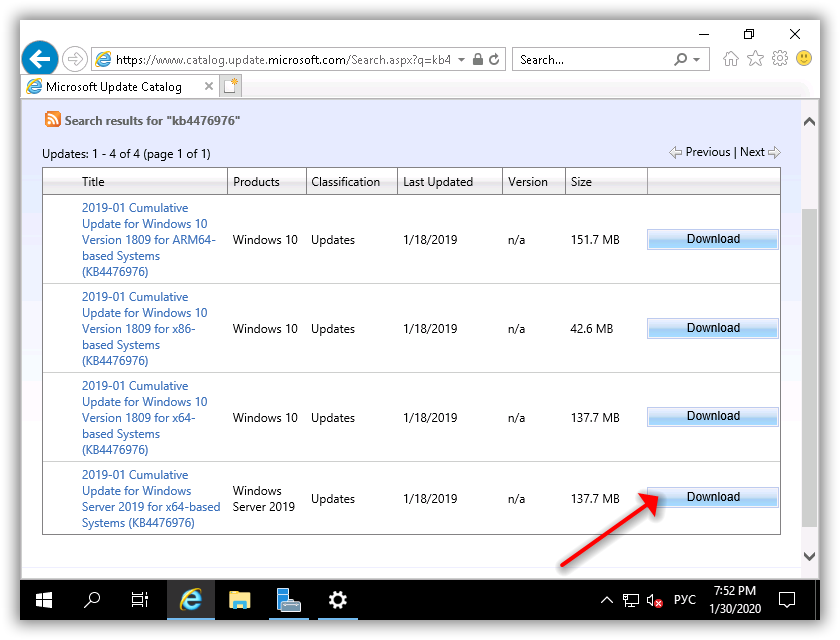840x640 pixels.
Task: Click the Next page link
Action: tap(752, 152)
